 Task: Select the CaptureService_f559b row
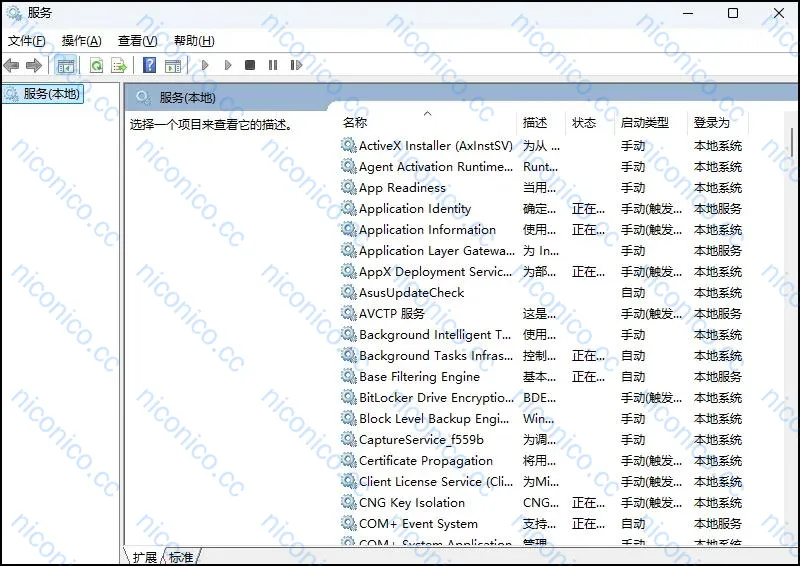pyautogui.click(x=542, y=439)
